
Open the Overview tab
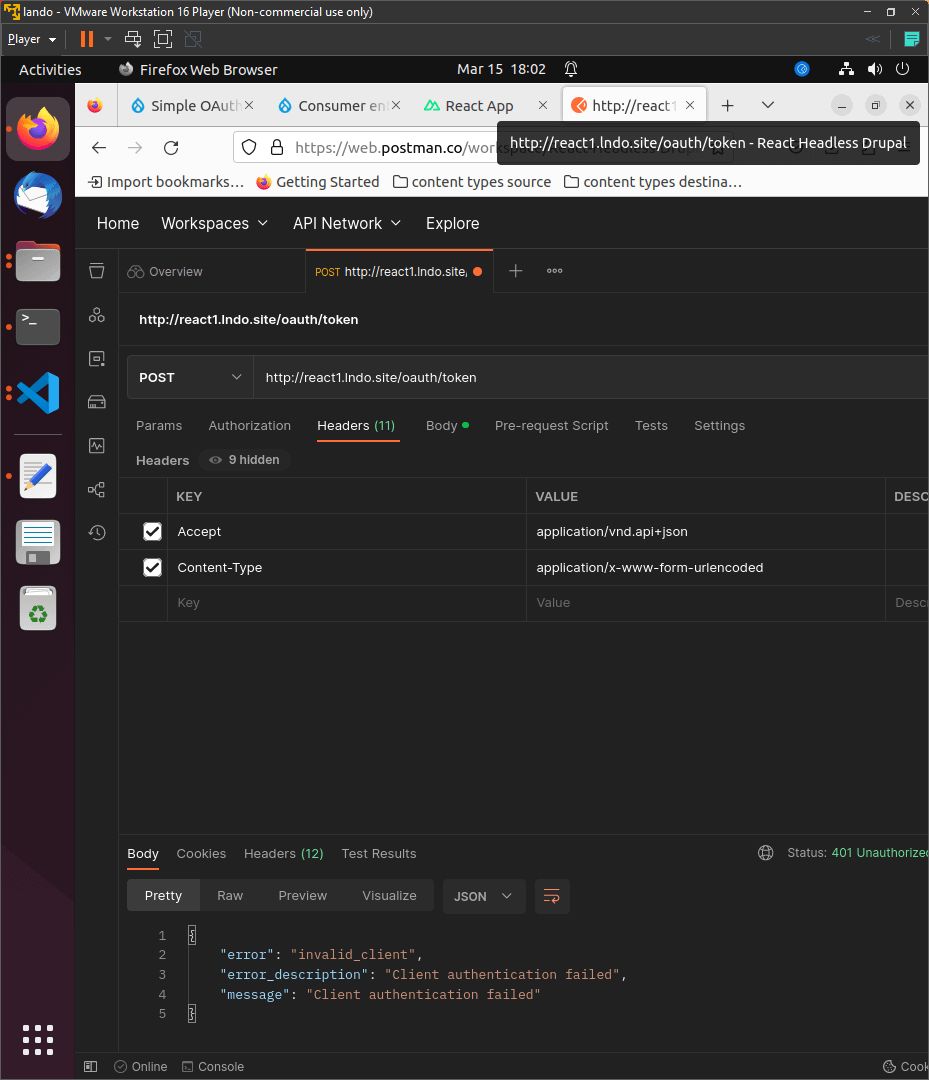[x=165, y=271]
